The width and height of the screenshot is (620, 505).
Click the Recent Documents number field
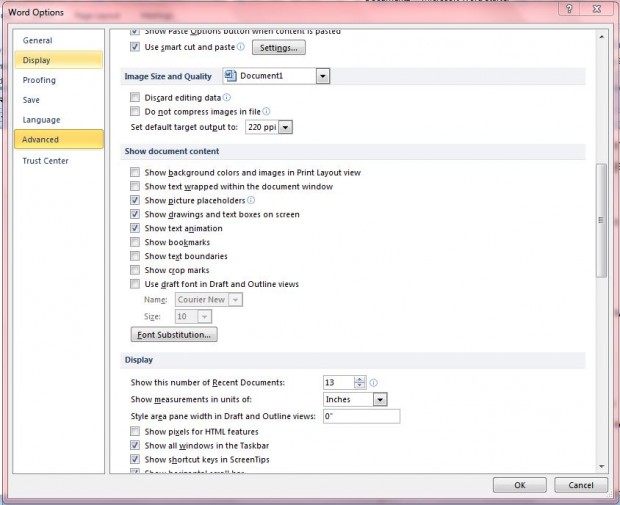(x=338, y=382)
